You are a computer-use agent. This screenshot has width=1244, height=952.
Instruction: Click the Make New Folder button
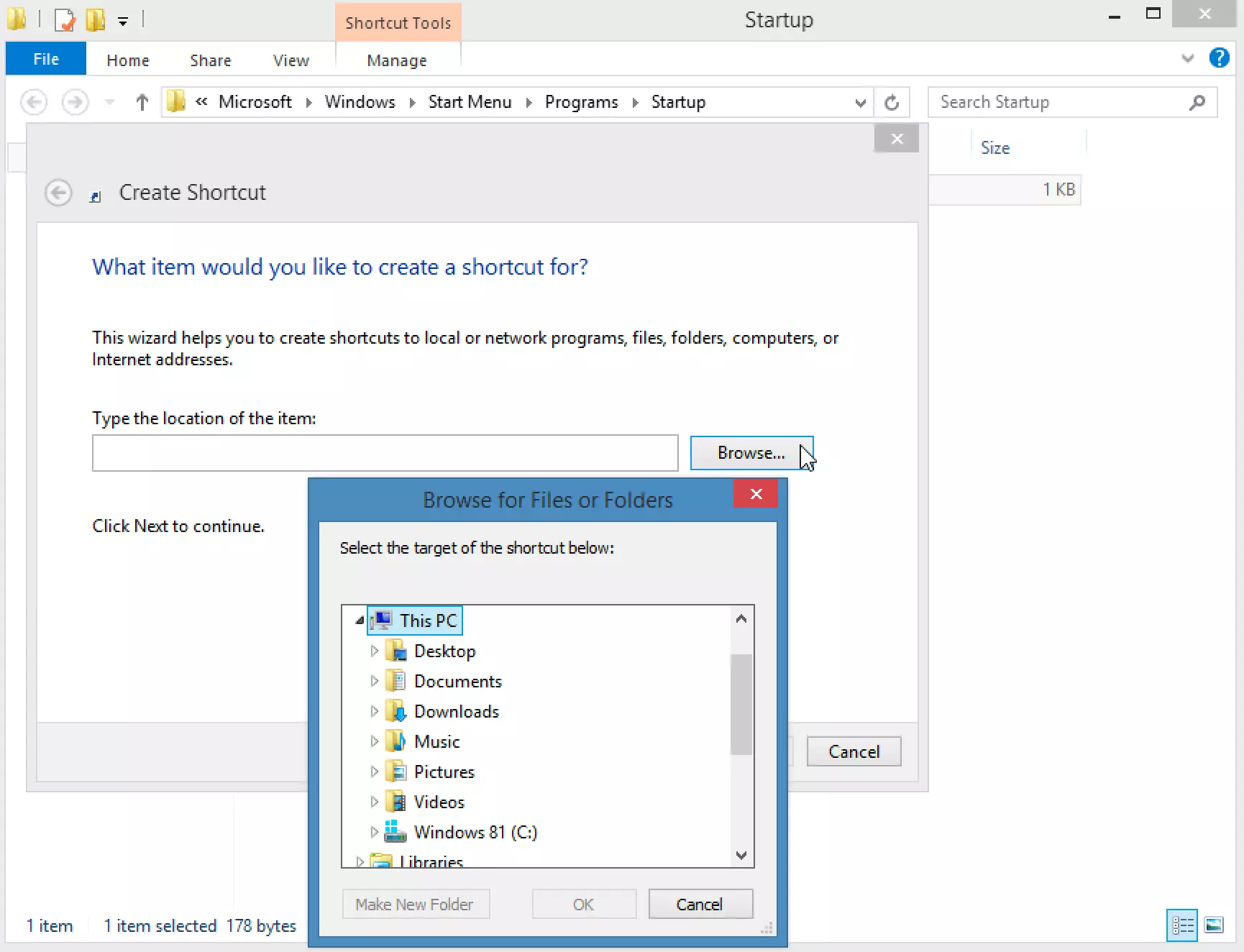[416, 904]
